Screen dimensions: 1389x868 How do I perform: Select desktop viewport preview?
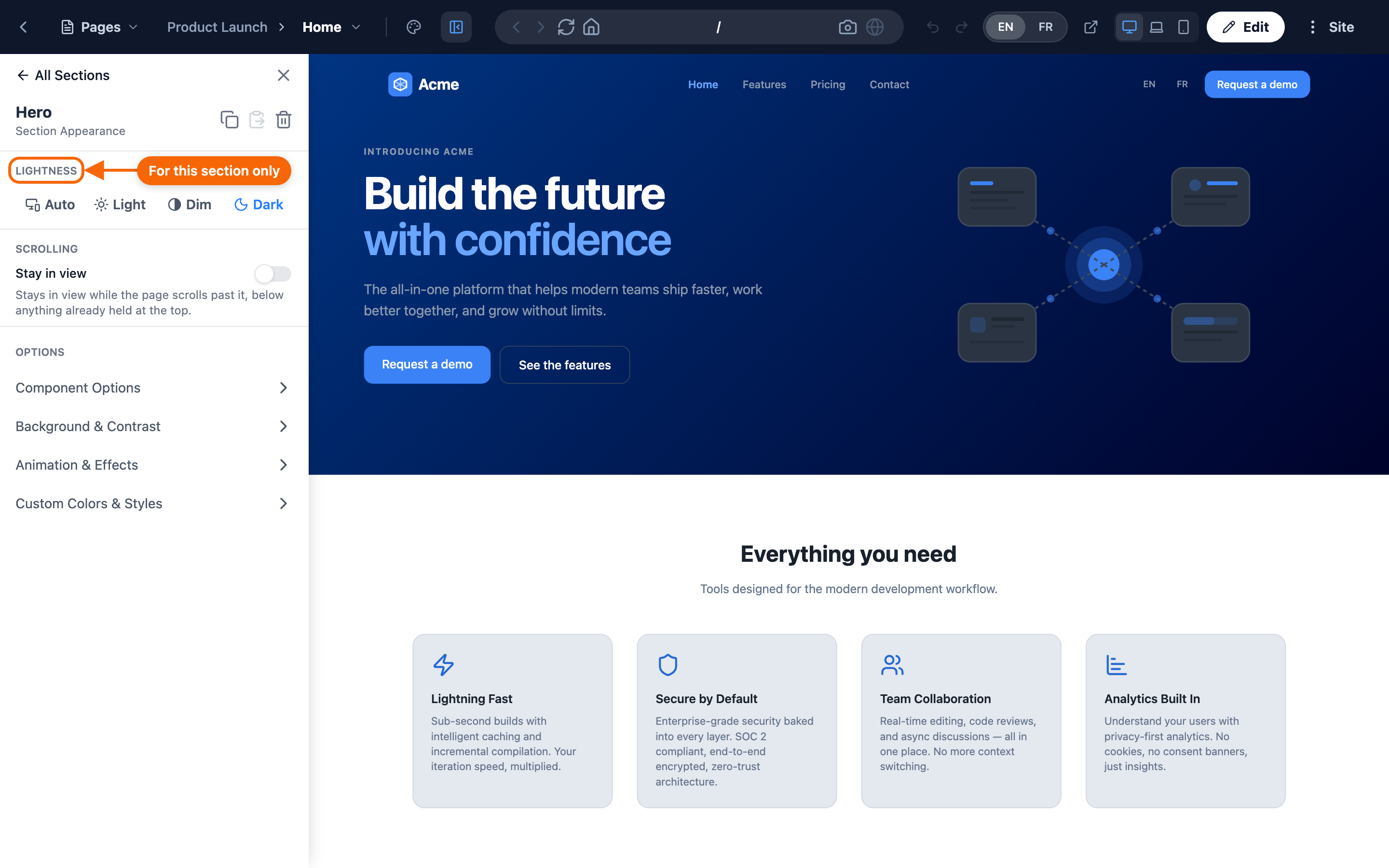(x=1129, y=27)
